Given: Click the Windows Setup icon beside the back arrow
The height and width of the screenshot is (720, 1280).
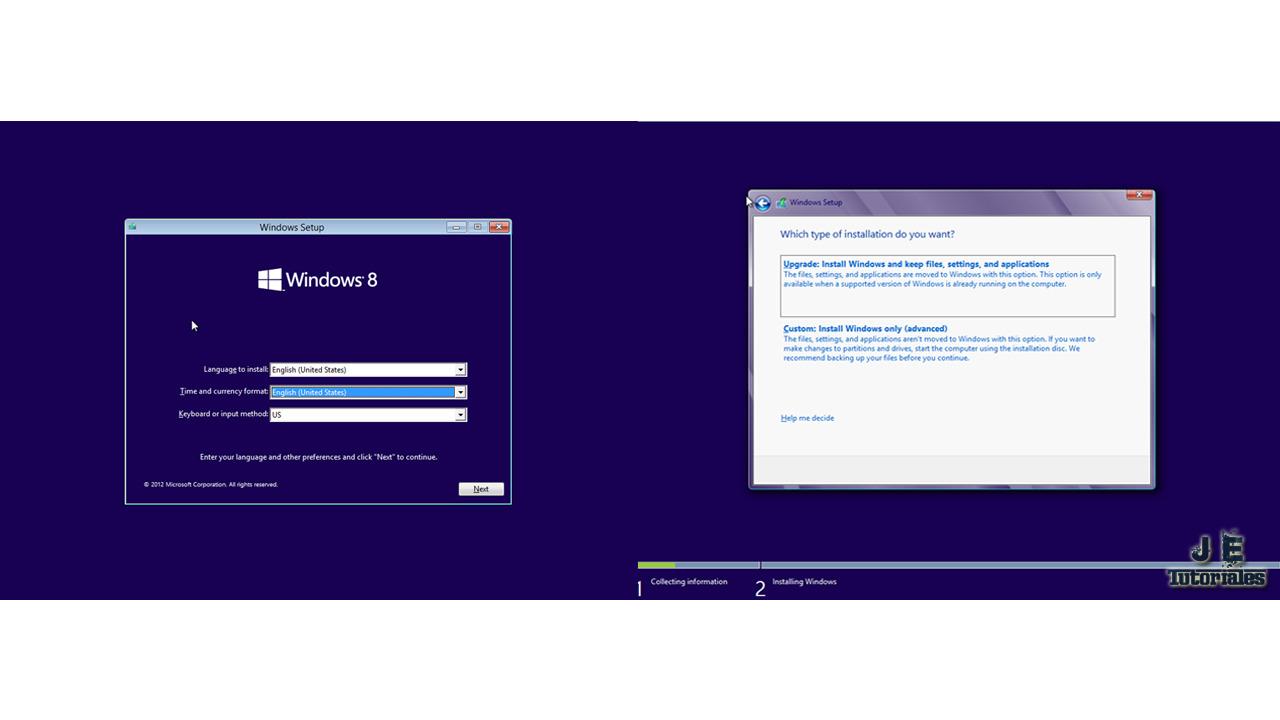Looking at the screenshot, I should [x=782, y=203].
